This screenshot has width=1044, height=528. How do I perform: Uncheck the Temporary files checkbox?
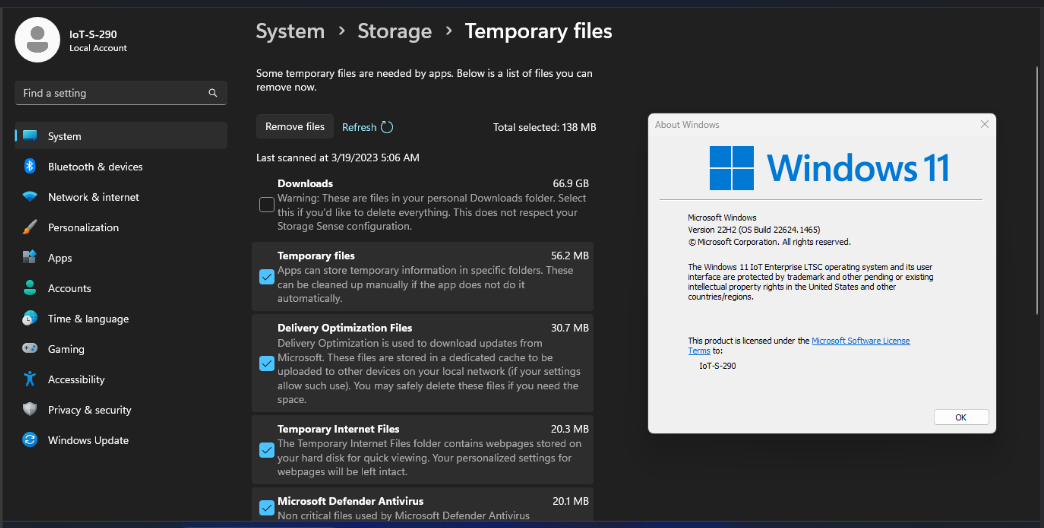(266, 277)
